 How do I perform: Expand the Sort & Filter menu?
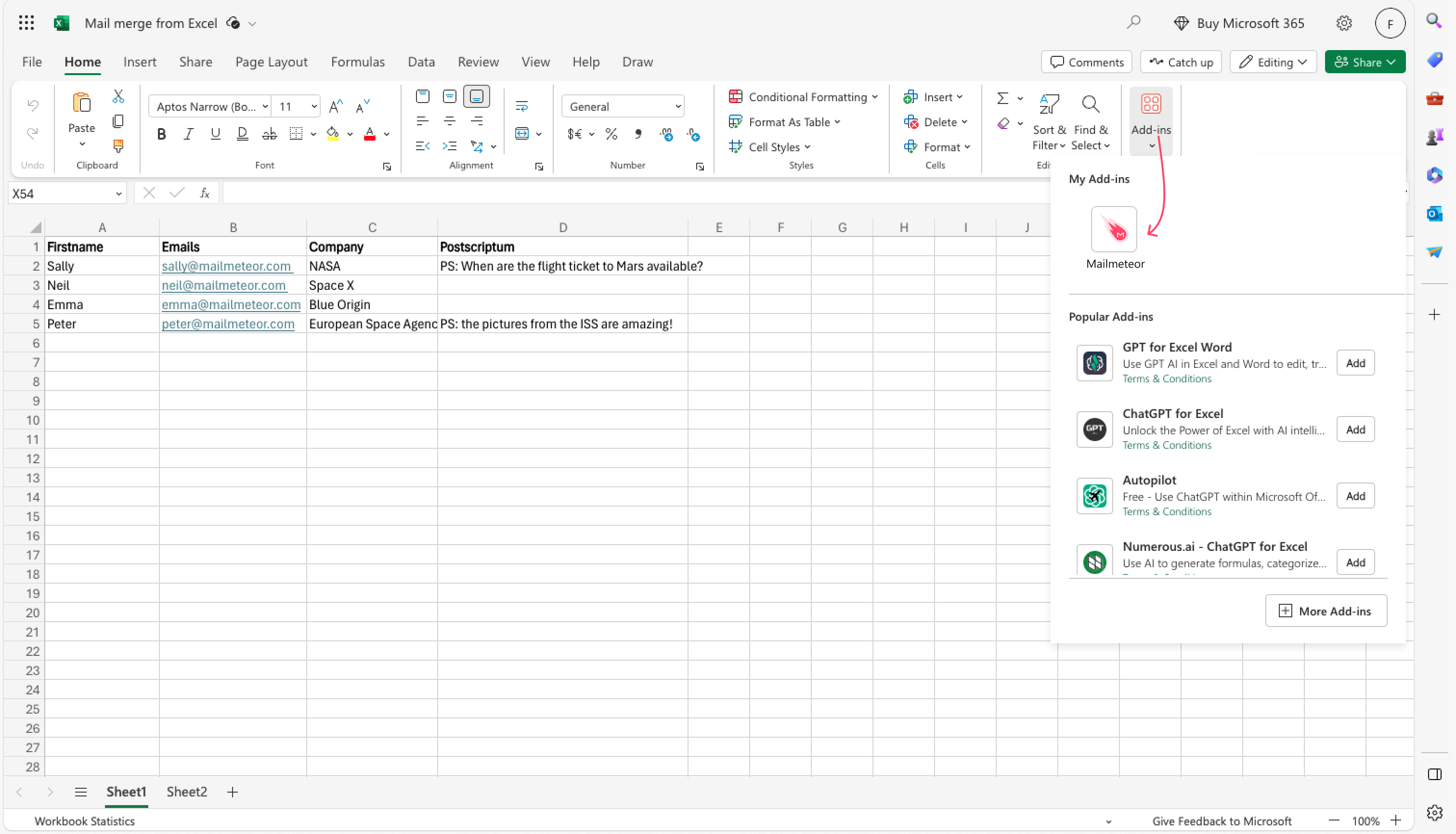[1049, 120]
